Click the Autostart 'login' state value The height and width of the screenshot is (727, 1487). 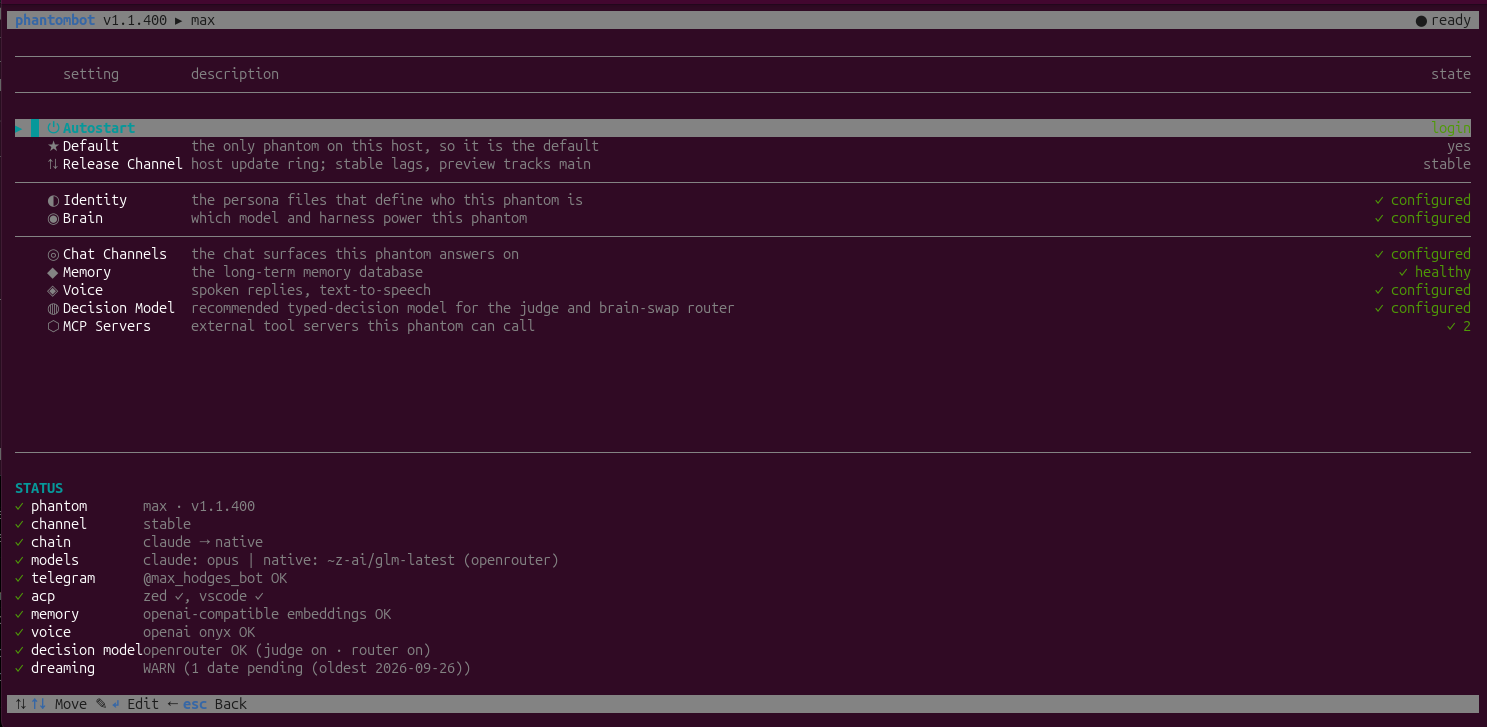[x=1451, y=128]
